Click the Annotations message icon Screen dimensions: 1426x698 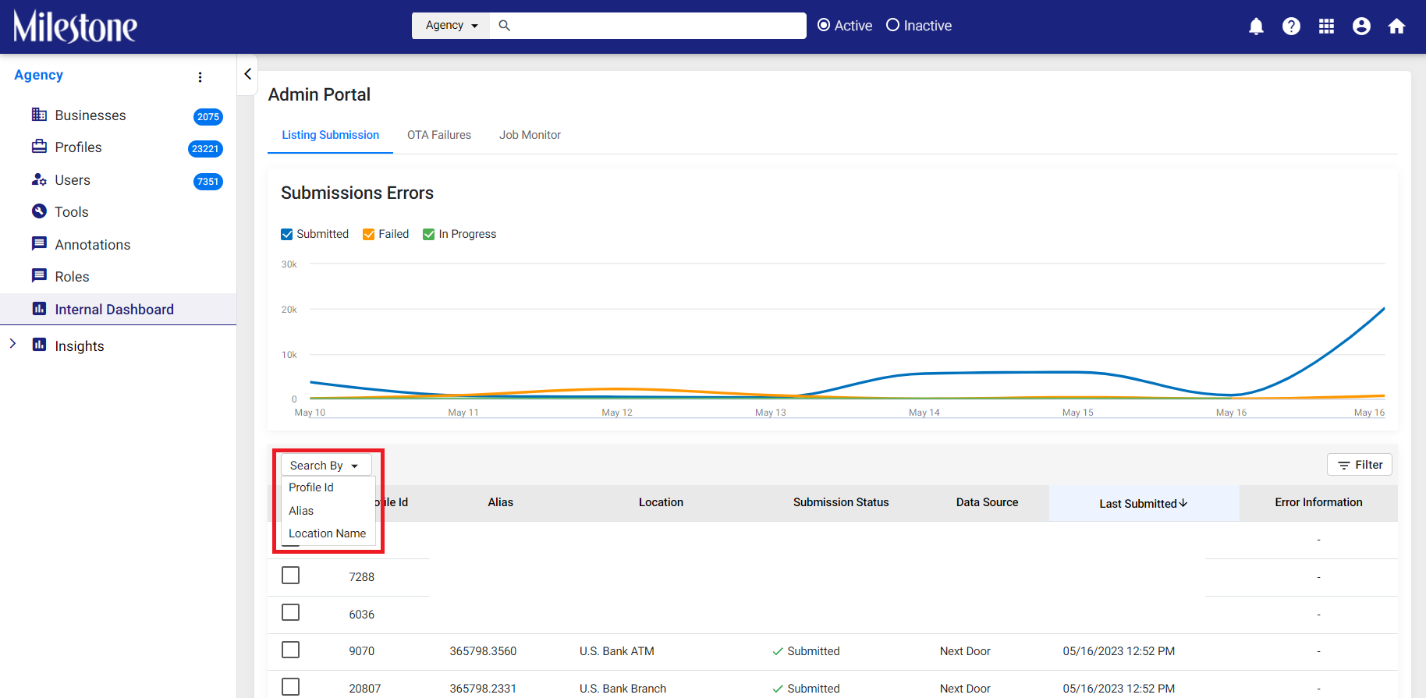tap(39, 244)
